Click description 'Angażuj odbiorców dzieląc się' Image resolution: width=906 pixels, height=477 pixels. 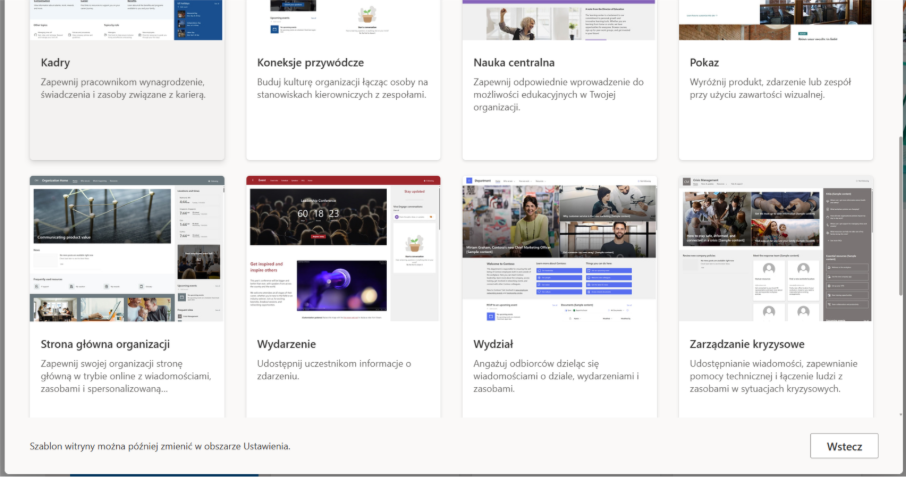pyautogui.click(x=556, y=376)
